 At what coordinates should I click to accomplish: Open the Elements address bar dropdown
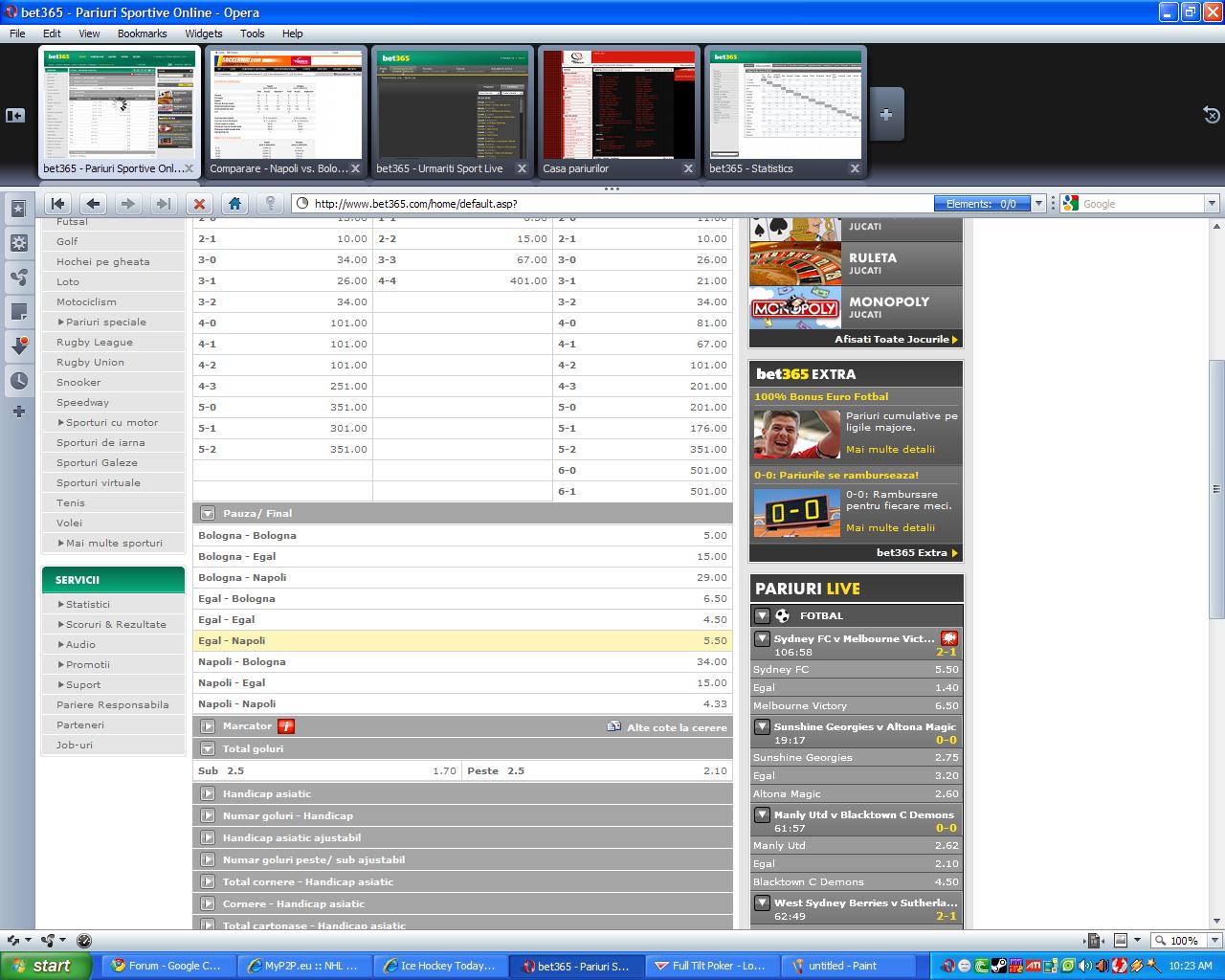tap(1038, 204)
